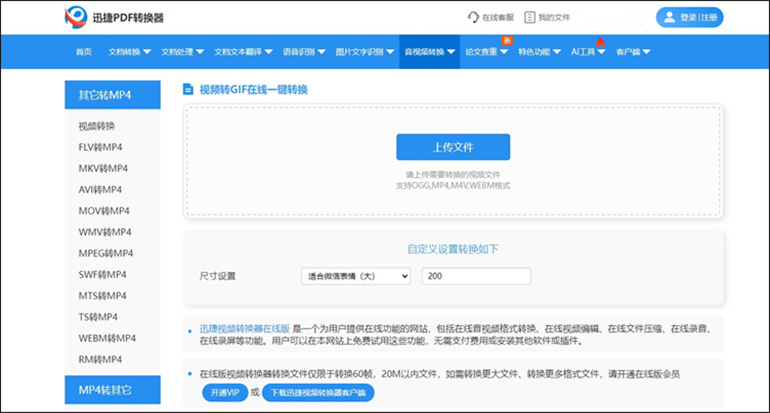The image size is (770, 413).
Task: Click 登录|注册 button
Action: coord(689,17)
